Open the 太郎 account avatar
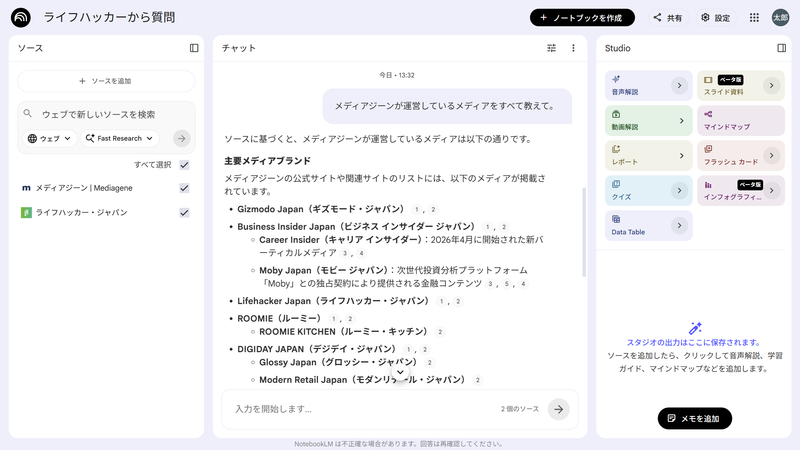Screen dimensions: 800x450 pyautogui.click(x=780, y=17)
